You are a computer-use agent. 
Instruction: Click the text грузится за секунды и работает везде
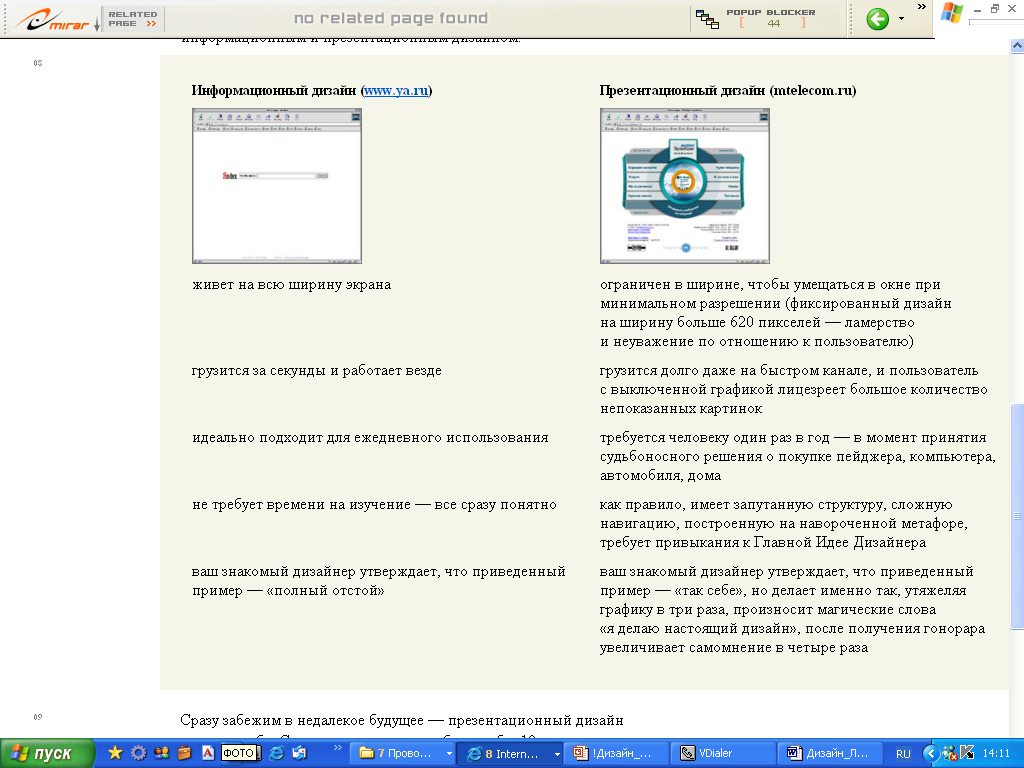pos(317,370)
